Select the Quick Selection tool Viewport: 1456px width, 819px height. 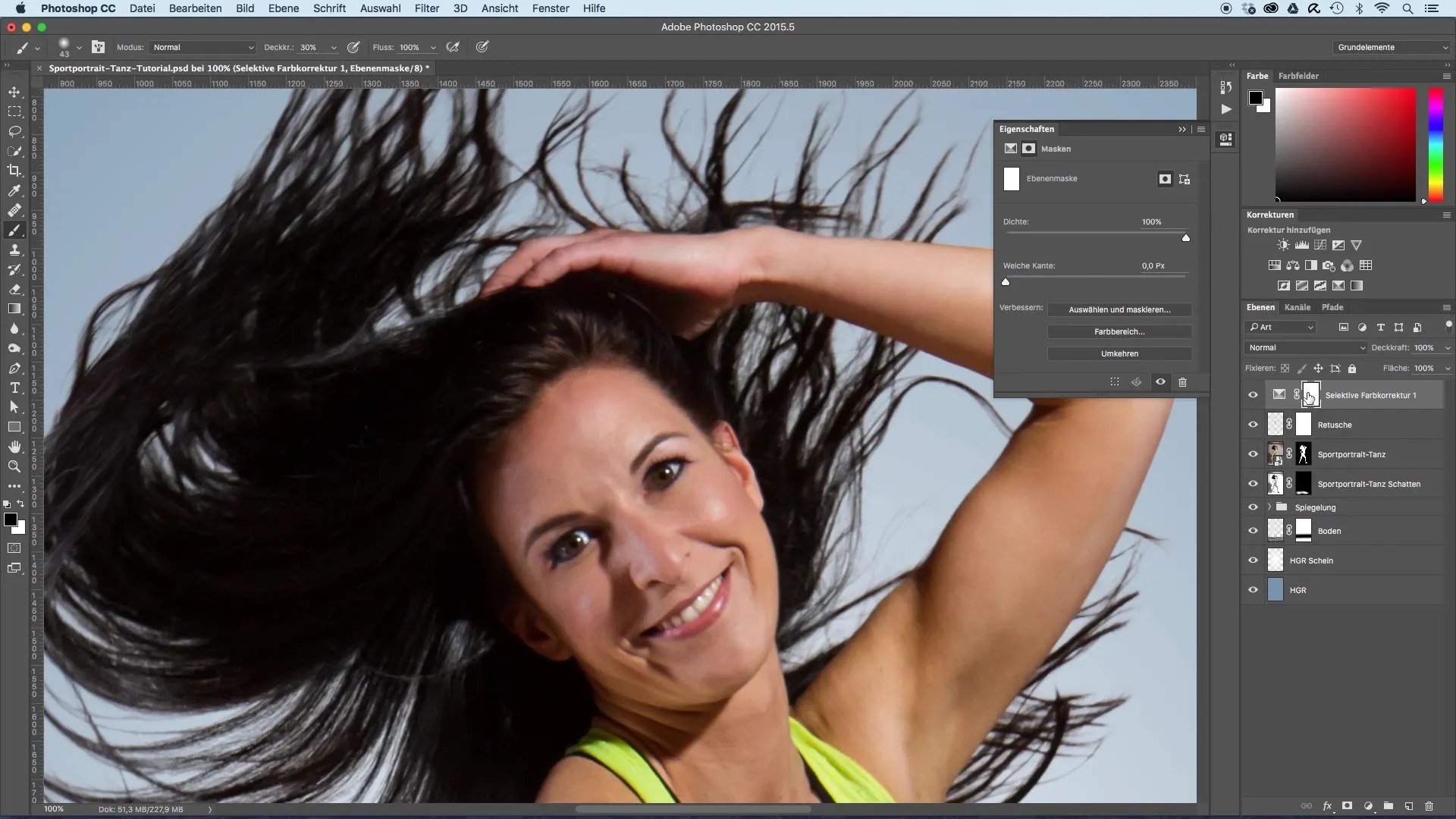pyautogui.click(x=14, y=151)
